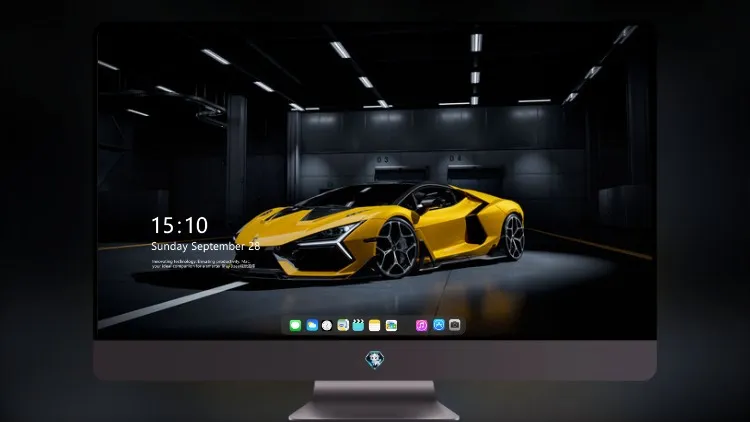750x422 pixels.
Task: Open the Weather app in dock
Action: click(311, 325)
